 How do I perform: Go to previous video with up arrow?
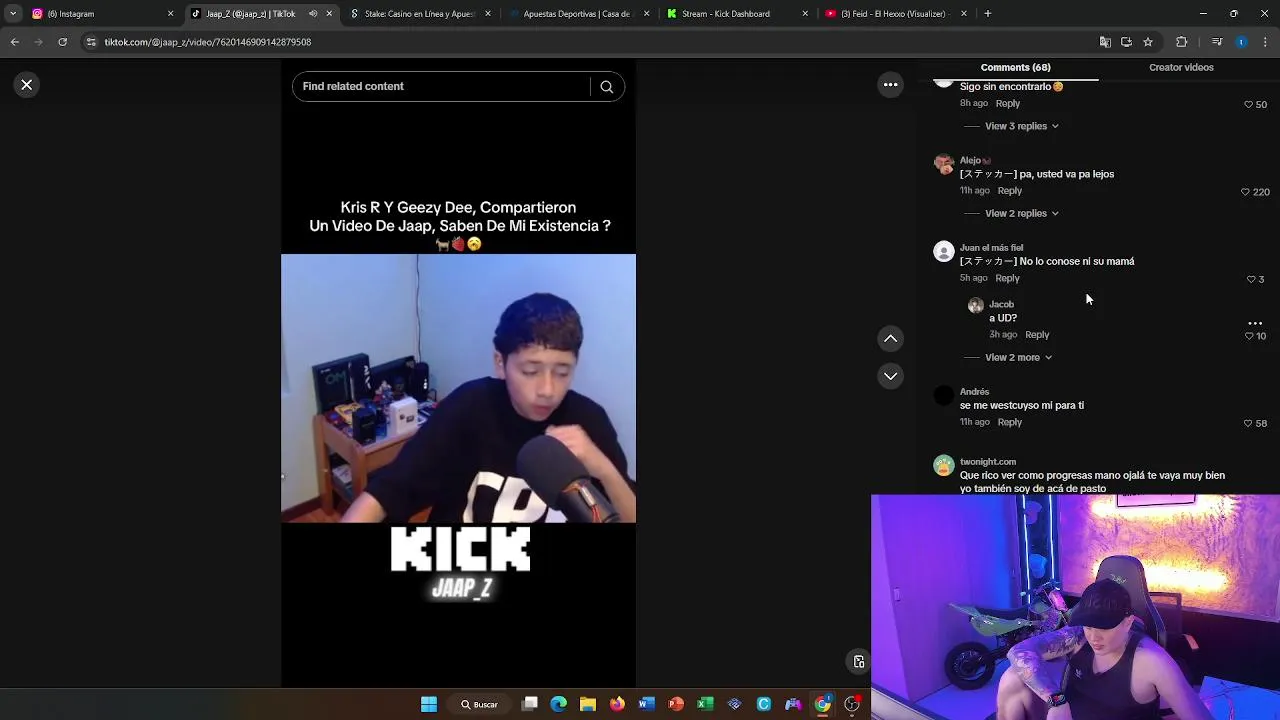click(890, 339)
